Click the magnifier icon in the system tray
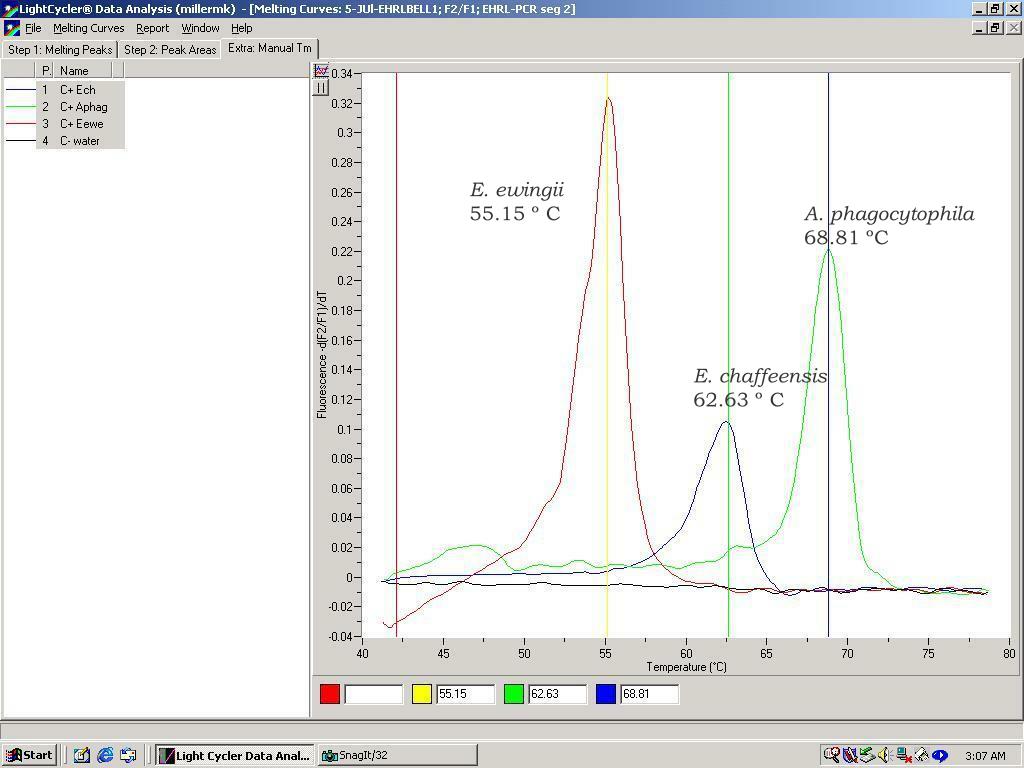The width and height of the screenshot is (1024, 768). click(831, 755)
